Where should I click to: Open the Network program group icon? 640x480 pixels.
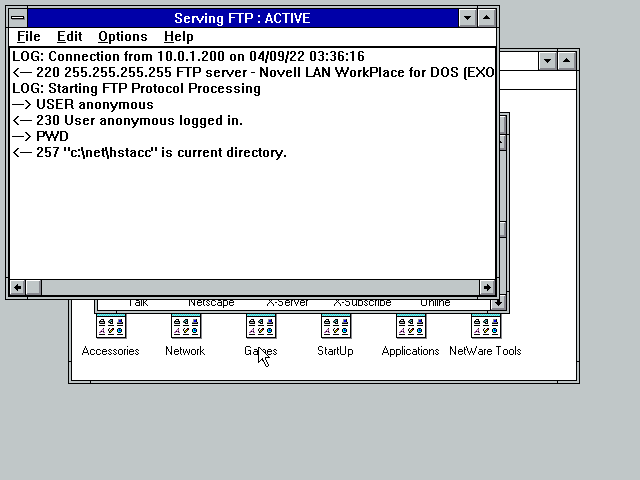pos(186,327)
